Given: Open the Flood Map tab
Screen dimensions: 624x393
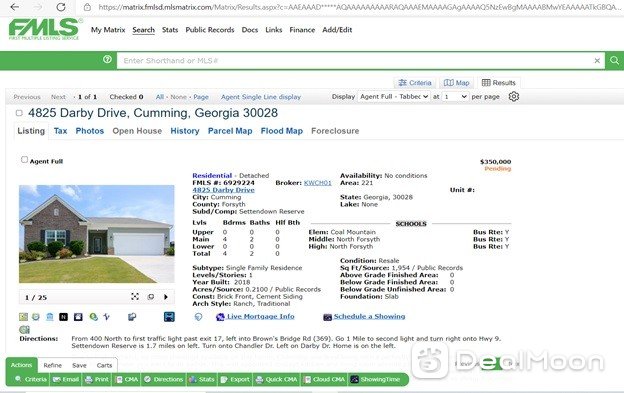Looking at the screenshot, I should click(282, 131).
